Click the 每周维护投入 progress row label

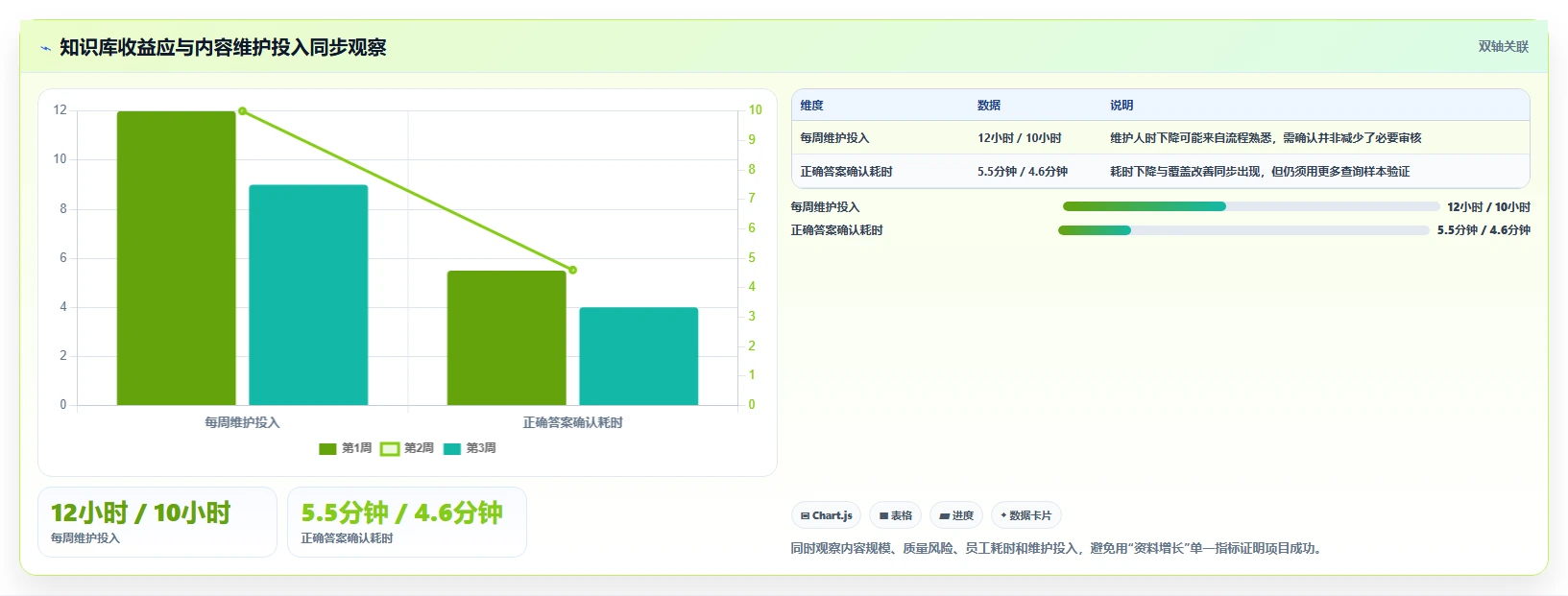(825, 207)
